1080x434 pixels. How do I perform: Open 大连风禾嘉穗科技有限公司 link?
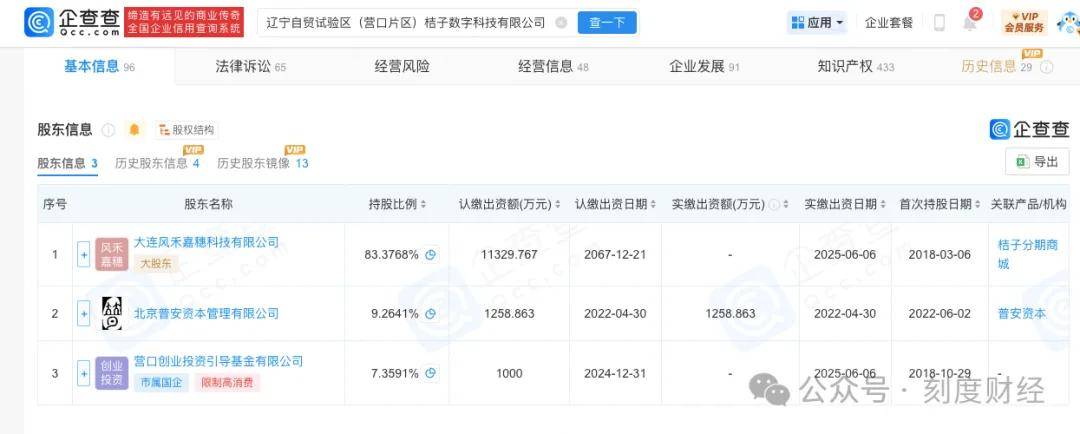pos(206,242)
